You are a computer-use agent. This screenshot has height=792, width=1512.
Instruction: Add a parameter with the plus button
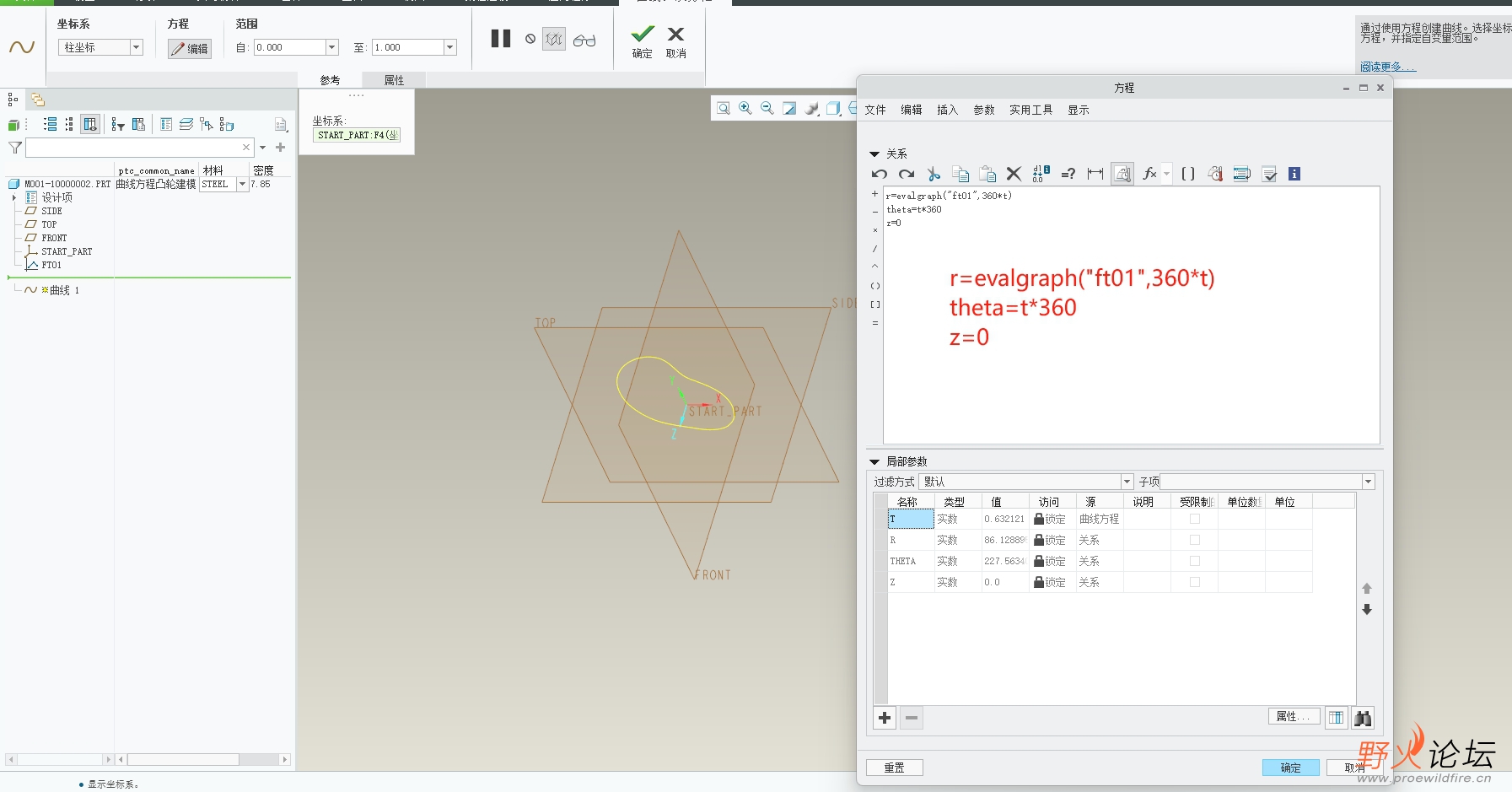click(885, 718)
